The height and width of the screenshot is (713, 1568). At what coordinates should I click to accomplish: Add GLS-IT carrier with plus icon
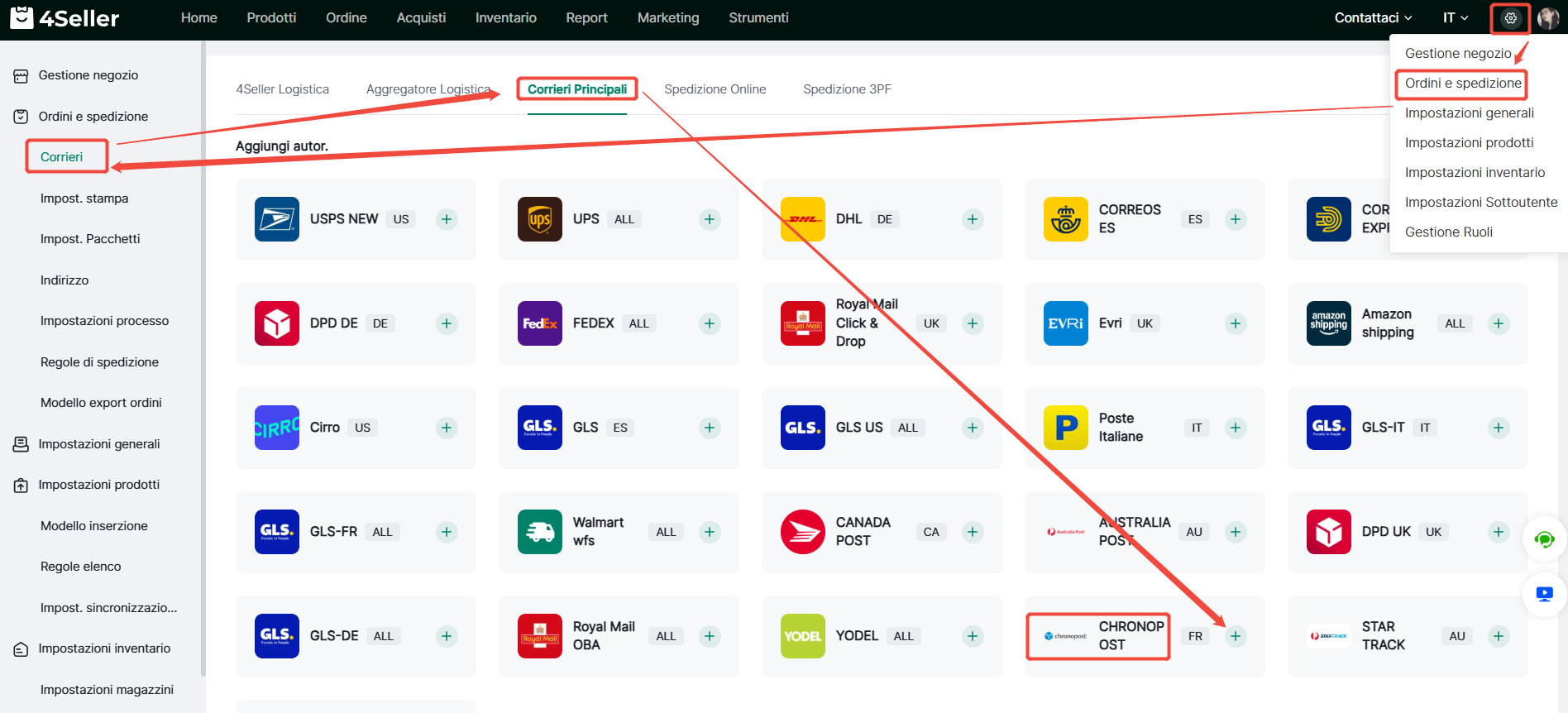point(1499,428)
